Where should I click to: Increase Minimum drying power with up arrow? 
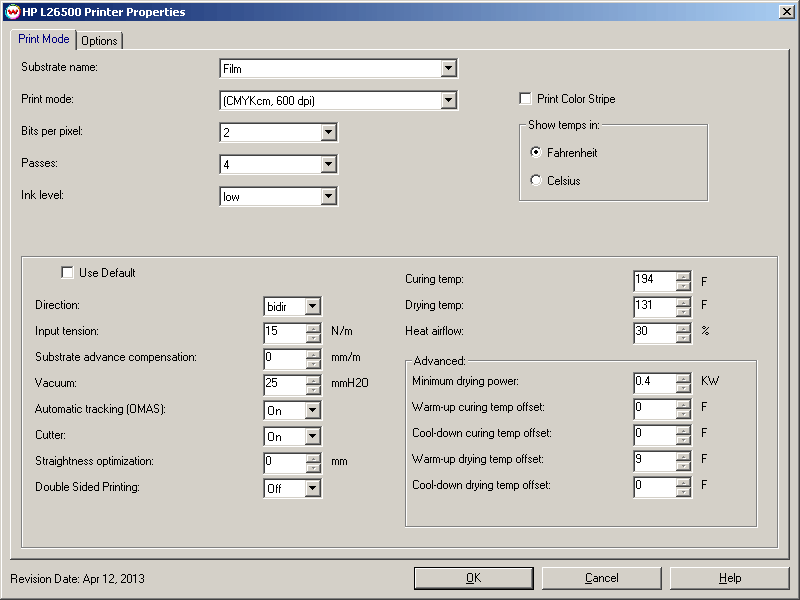[x=683, y=378]
